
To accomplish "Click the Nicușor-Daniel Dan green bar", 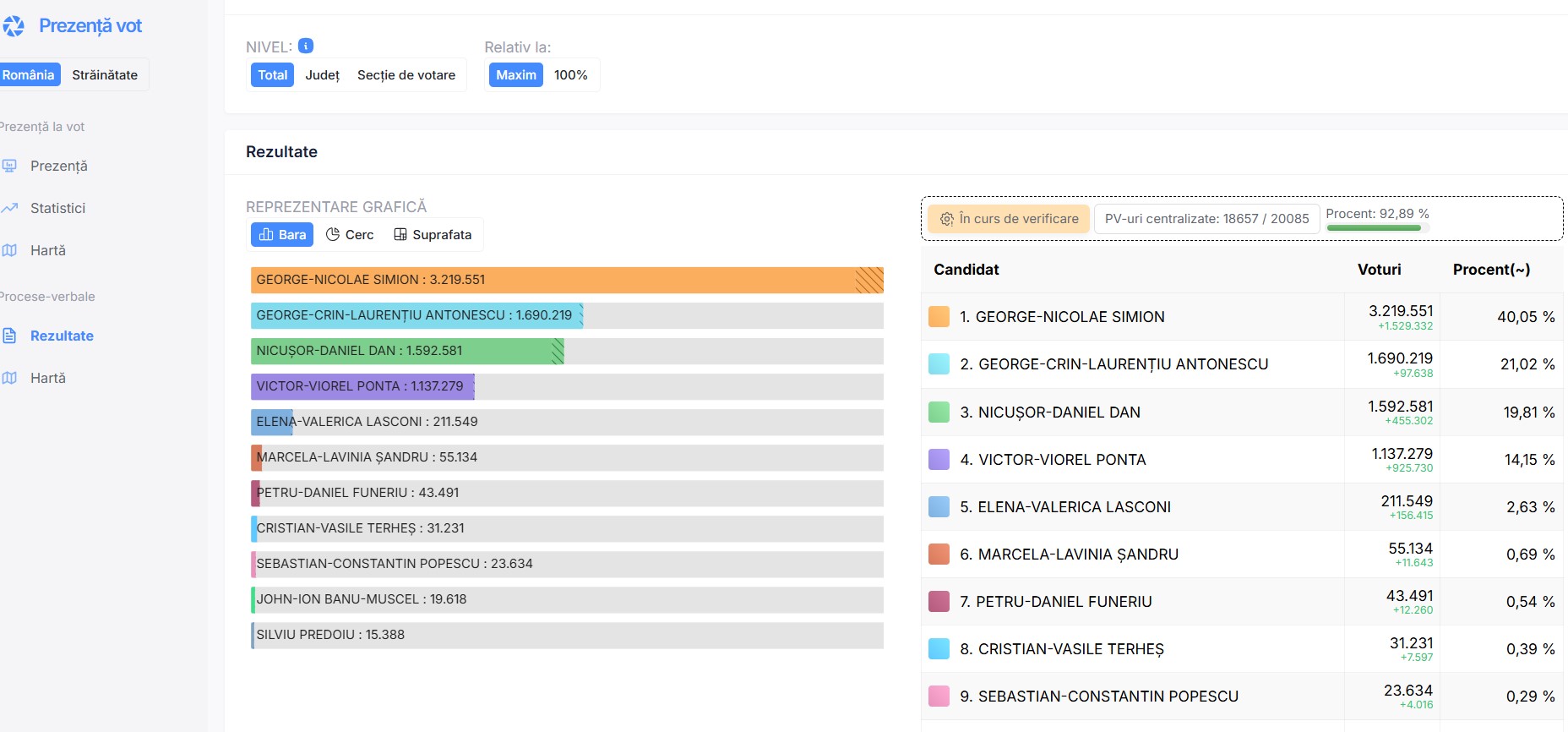I will coord(406,351).
